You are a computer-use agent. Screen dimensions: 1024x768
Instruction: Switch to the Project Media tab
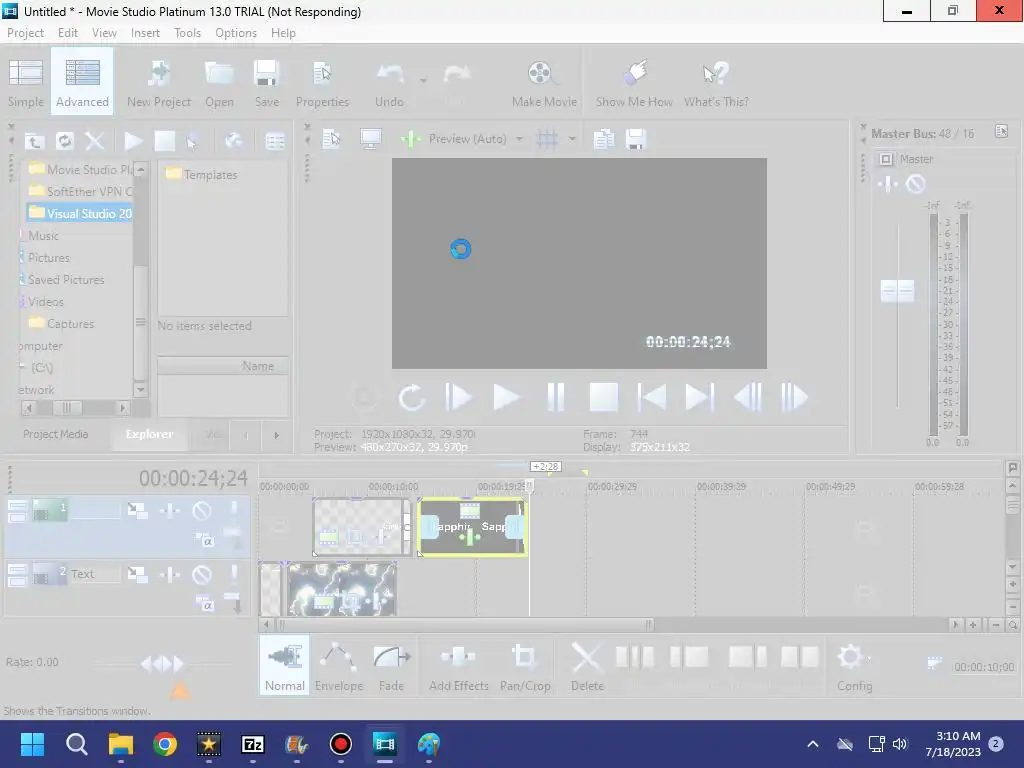coord(56,434)
